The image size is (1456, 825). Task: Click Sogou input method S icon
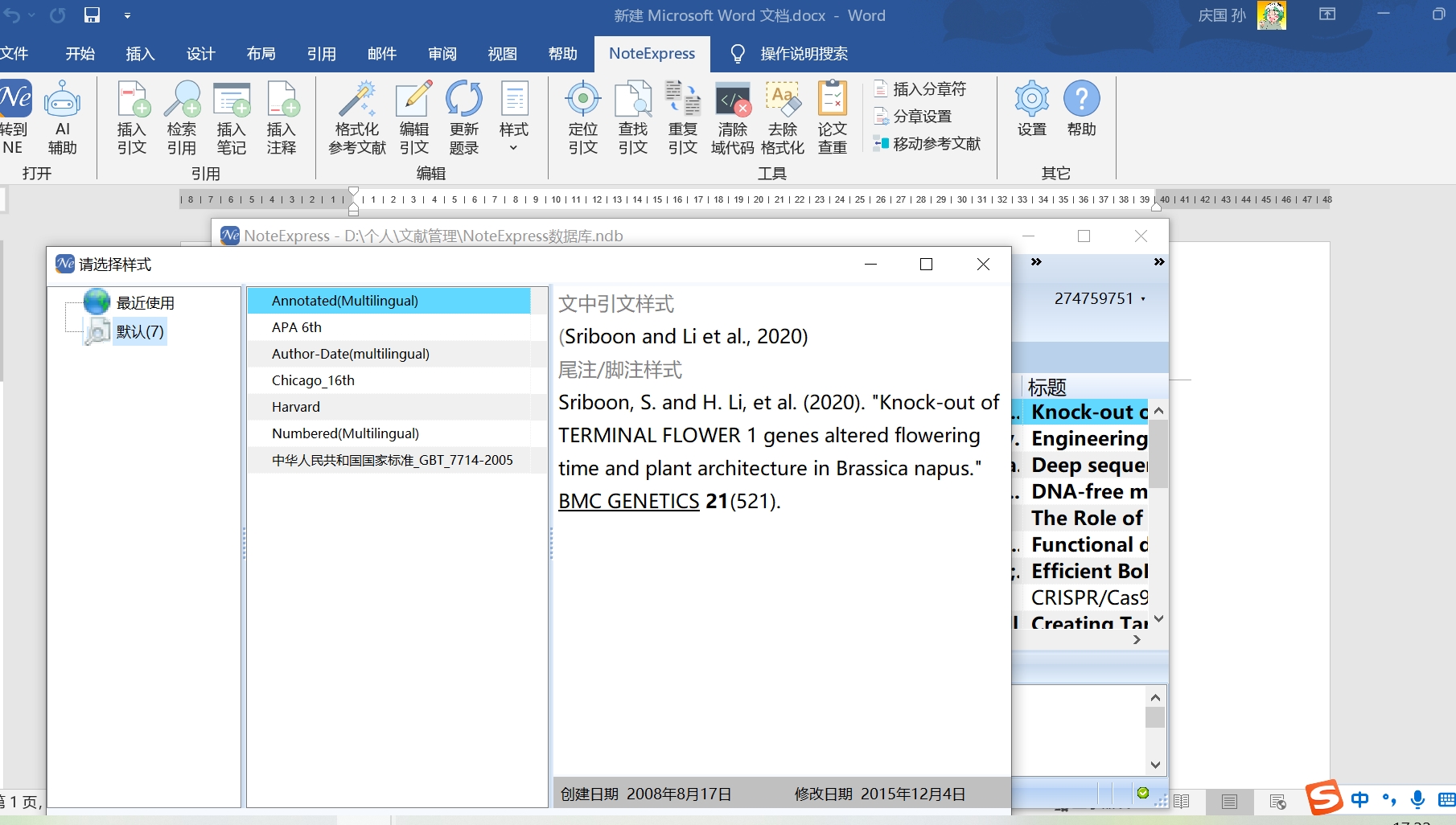(1324, 798)
